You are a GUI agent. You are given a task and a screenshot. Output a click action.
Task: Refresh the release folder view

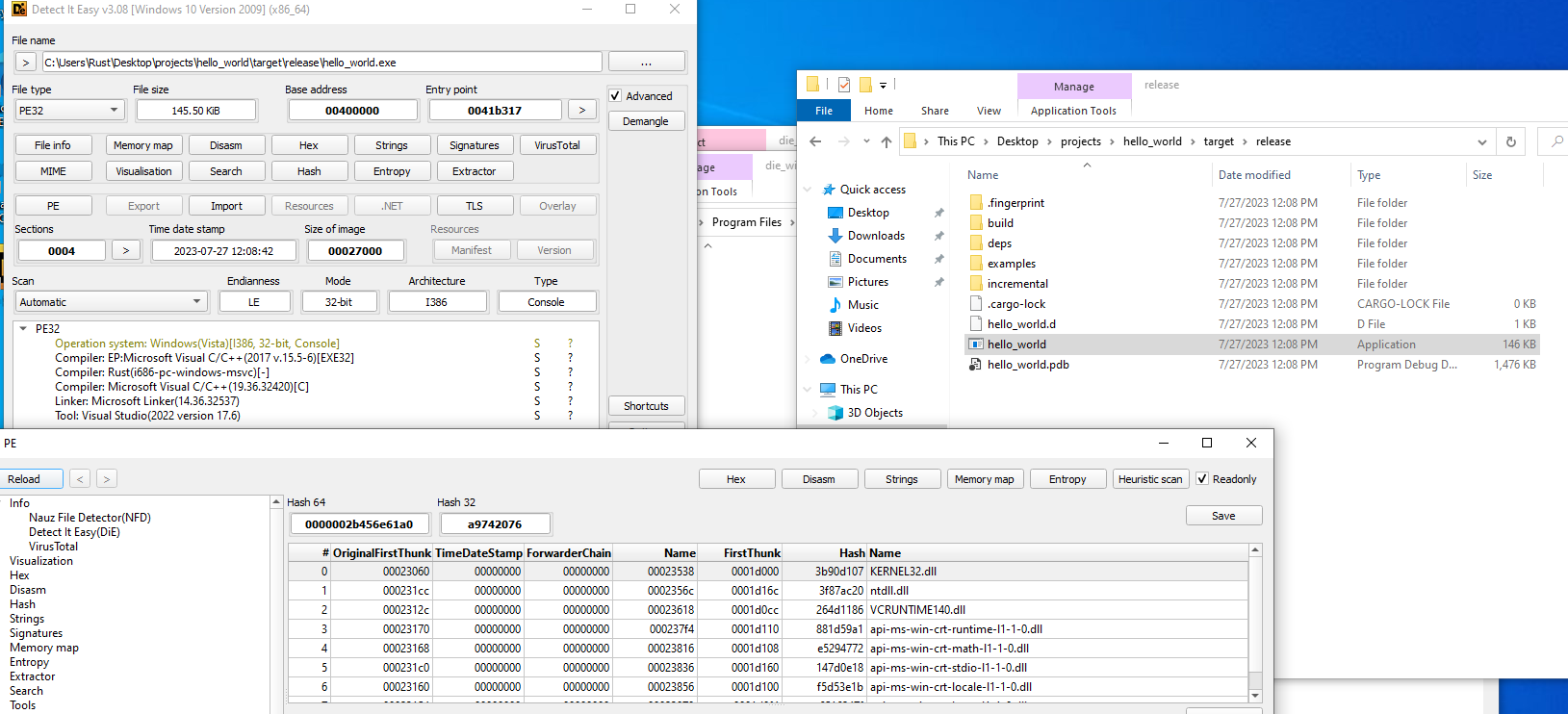tap(1510, 141)
